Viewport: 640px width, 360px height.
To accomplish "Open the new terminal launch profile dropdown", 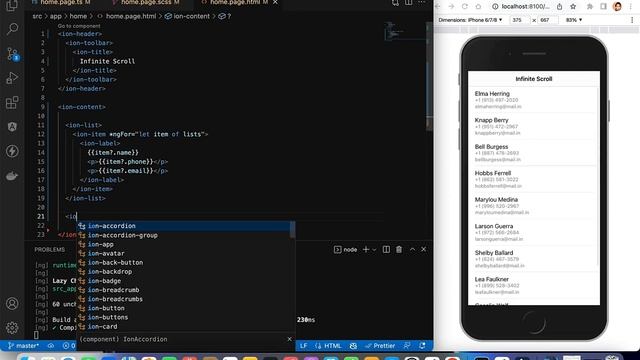I will [x=374, y=250].
